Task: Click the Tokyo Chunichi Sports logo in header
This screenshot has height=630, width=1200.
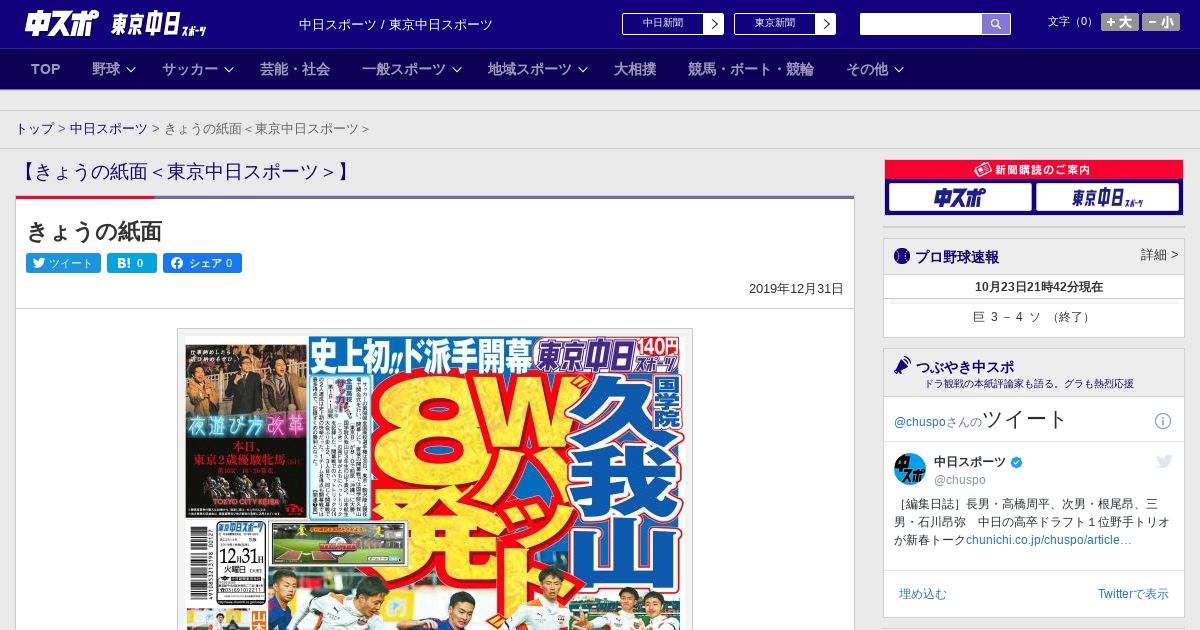Action: 159,24
